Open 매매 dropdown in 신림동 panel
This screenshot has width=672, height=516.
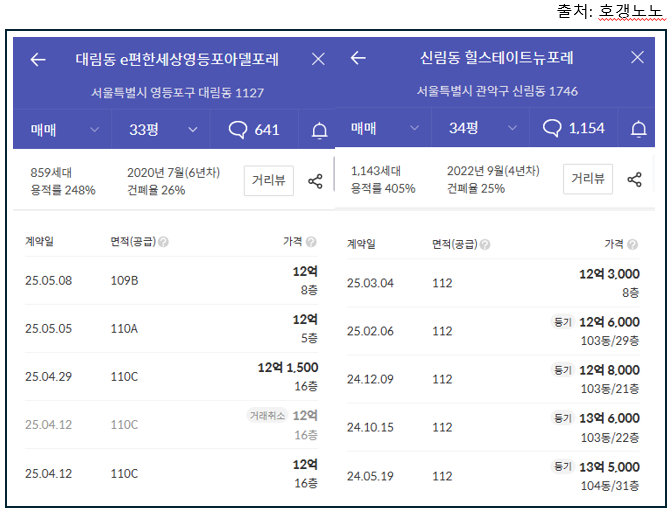[383, 128]
